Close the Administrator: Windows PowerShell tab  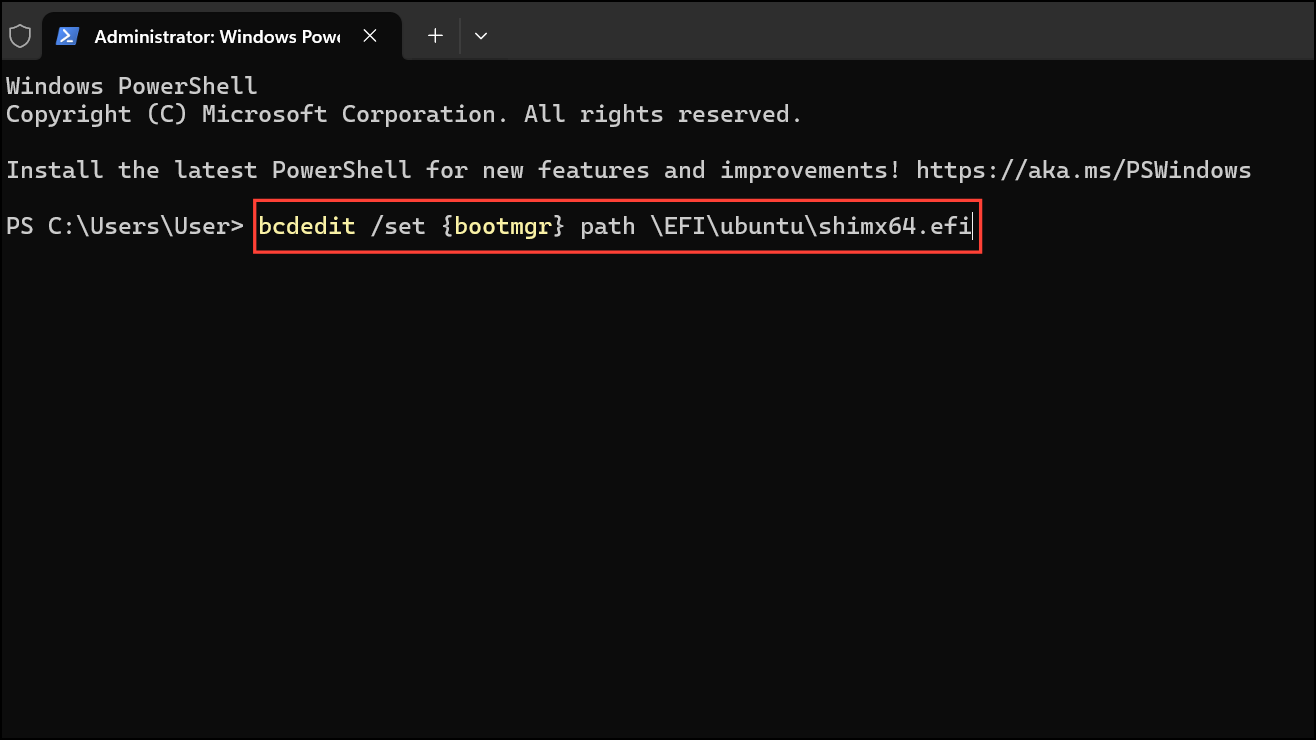click(369, 35)
